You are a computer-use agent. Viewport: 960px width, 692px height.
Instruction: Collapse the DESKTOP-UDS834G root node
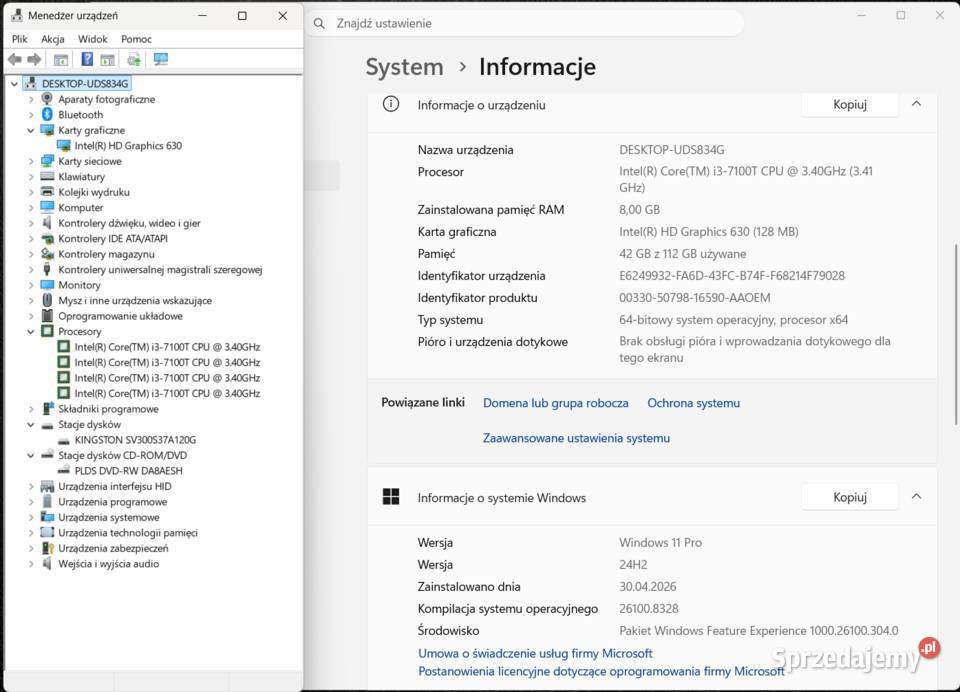14,84
